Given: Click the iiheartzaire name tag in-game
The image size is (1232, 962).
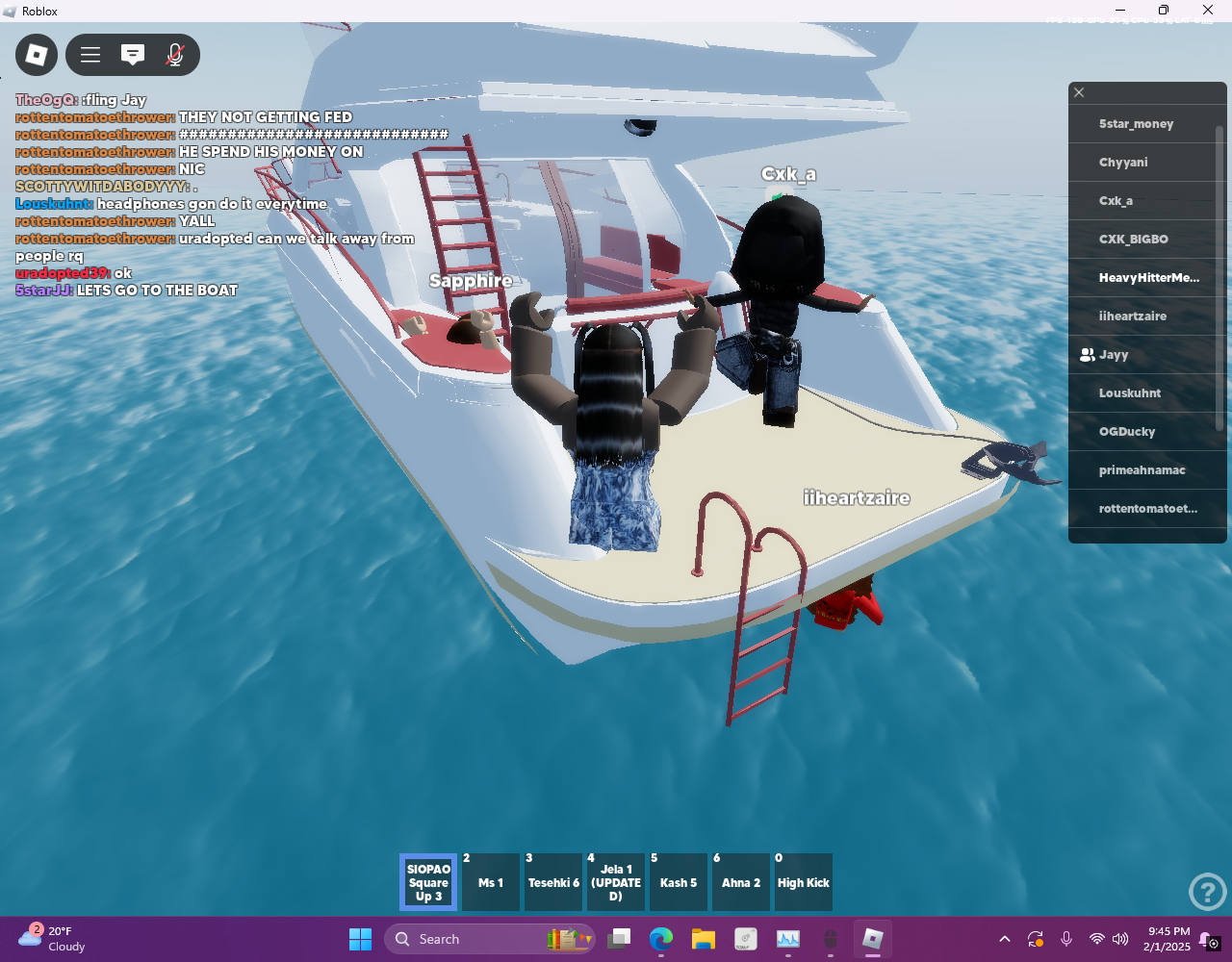Looking at the screenshot, I should (857, 498).
